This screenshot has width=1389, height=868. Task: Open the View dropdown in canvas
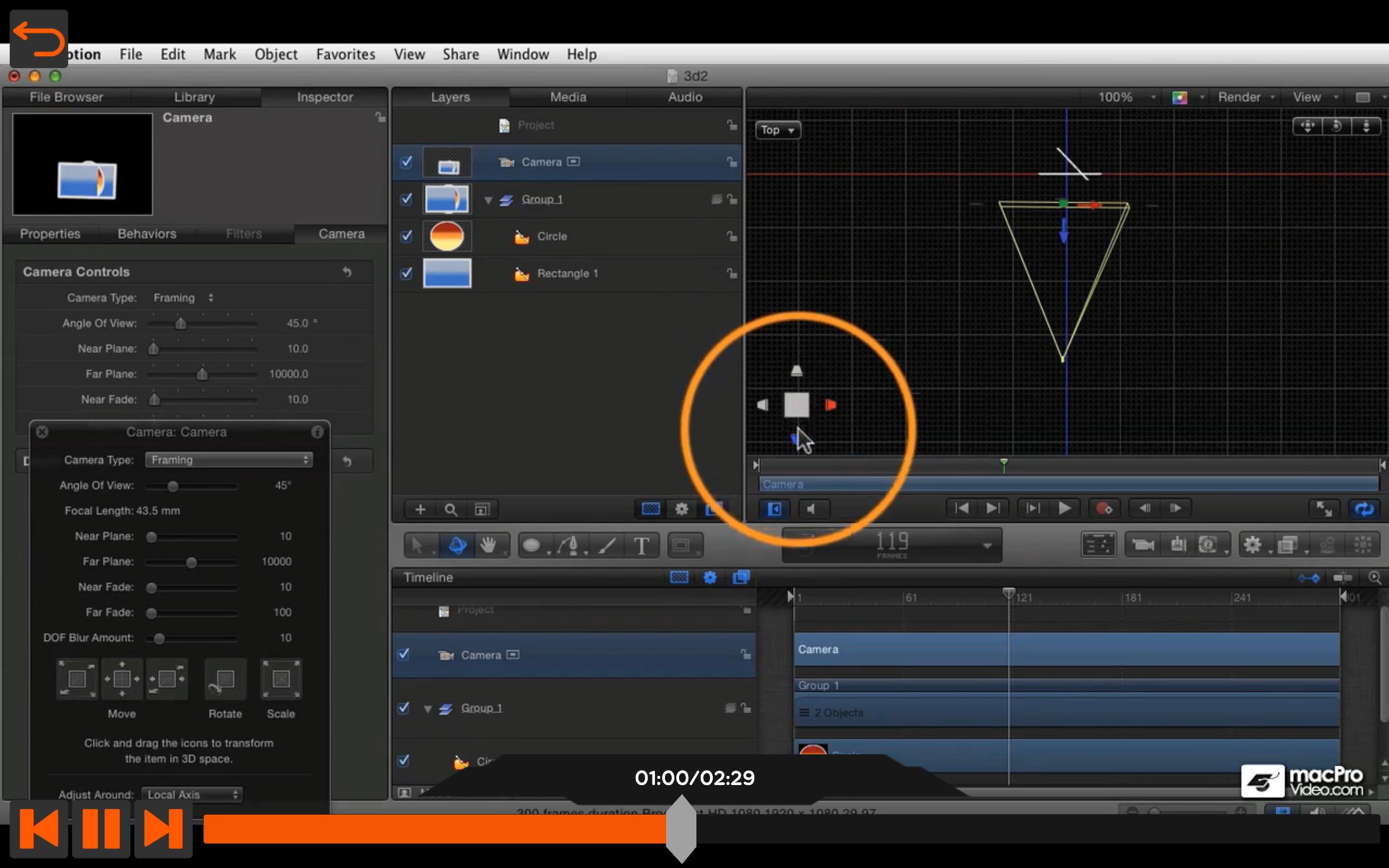(x=1315, y=97)
